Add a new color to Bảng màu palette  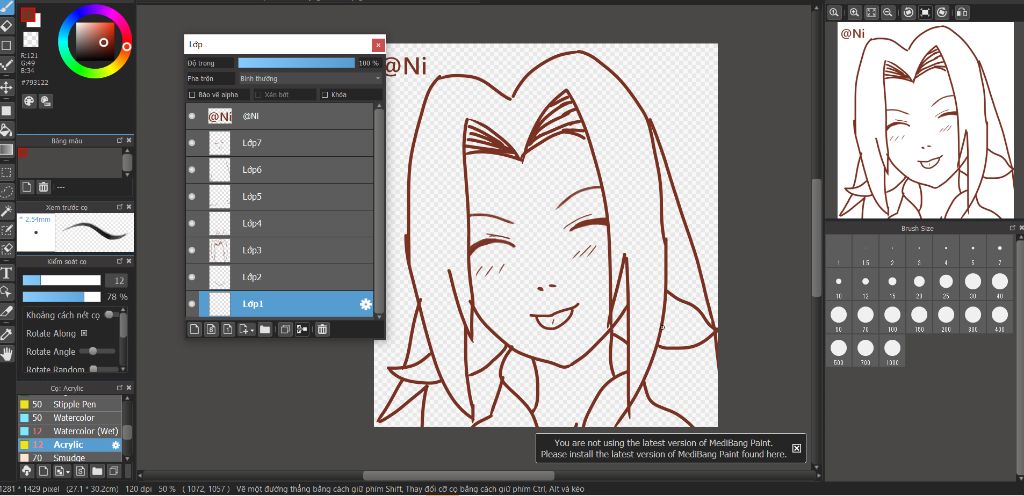(26, 187)
